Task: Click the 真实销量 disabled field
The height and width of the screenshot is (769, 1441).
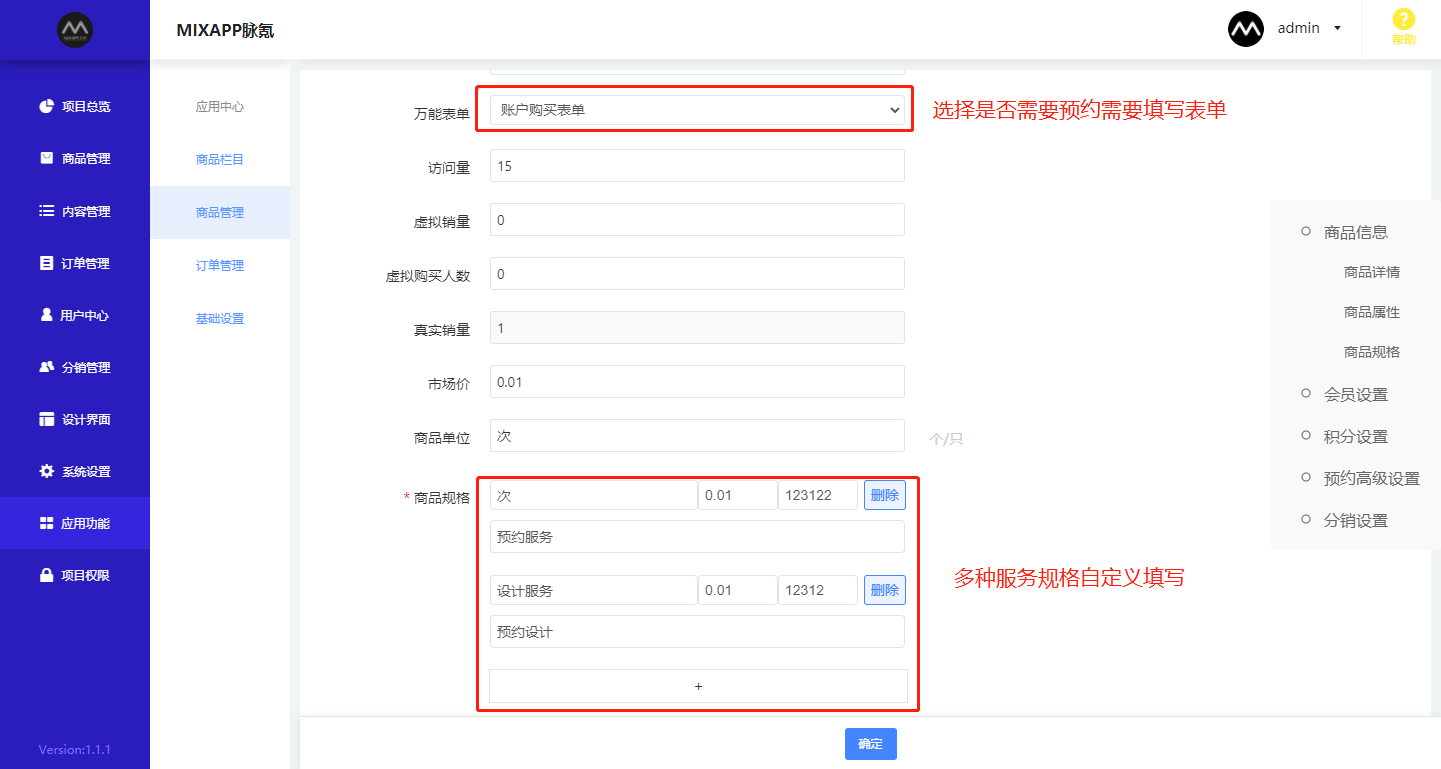Action: click(x=697, y=328)
